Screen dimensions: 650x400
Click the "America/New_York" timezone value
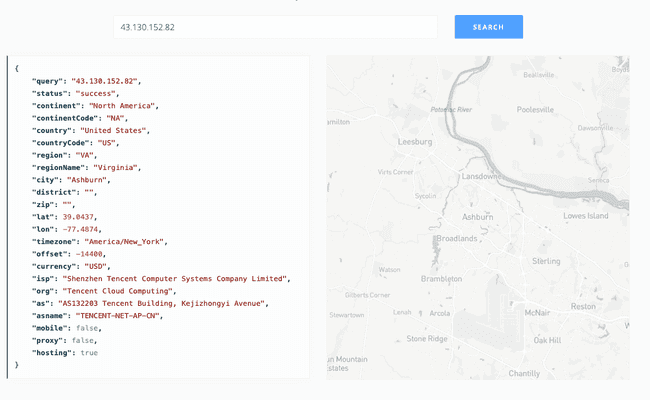(124, 242)
